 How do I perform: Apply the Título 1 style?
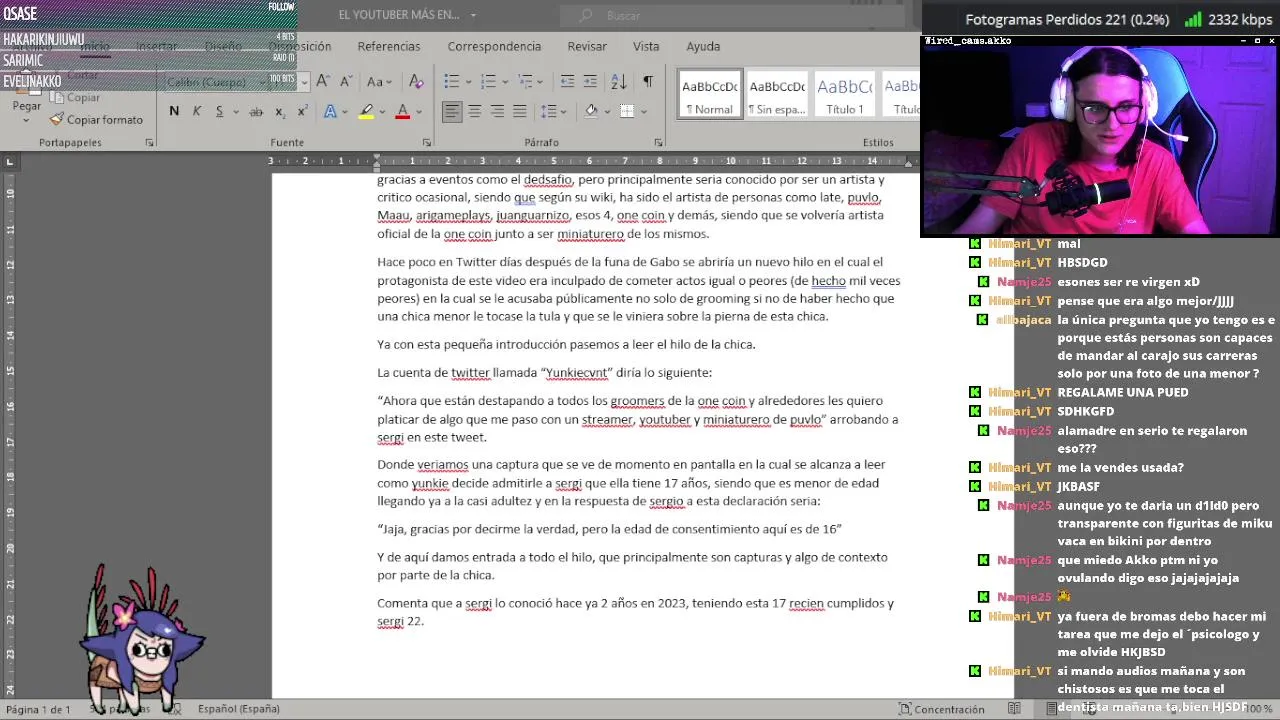pos(845,94)
